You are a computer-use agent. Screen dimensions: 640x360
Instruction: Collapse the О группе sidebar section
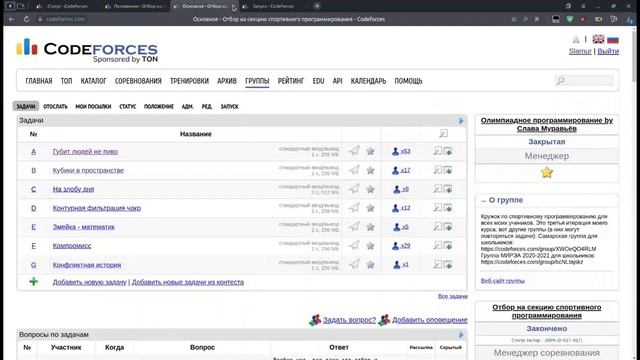[483, 201]
